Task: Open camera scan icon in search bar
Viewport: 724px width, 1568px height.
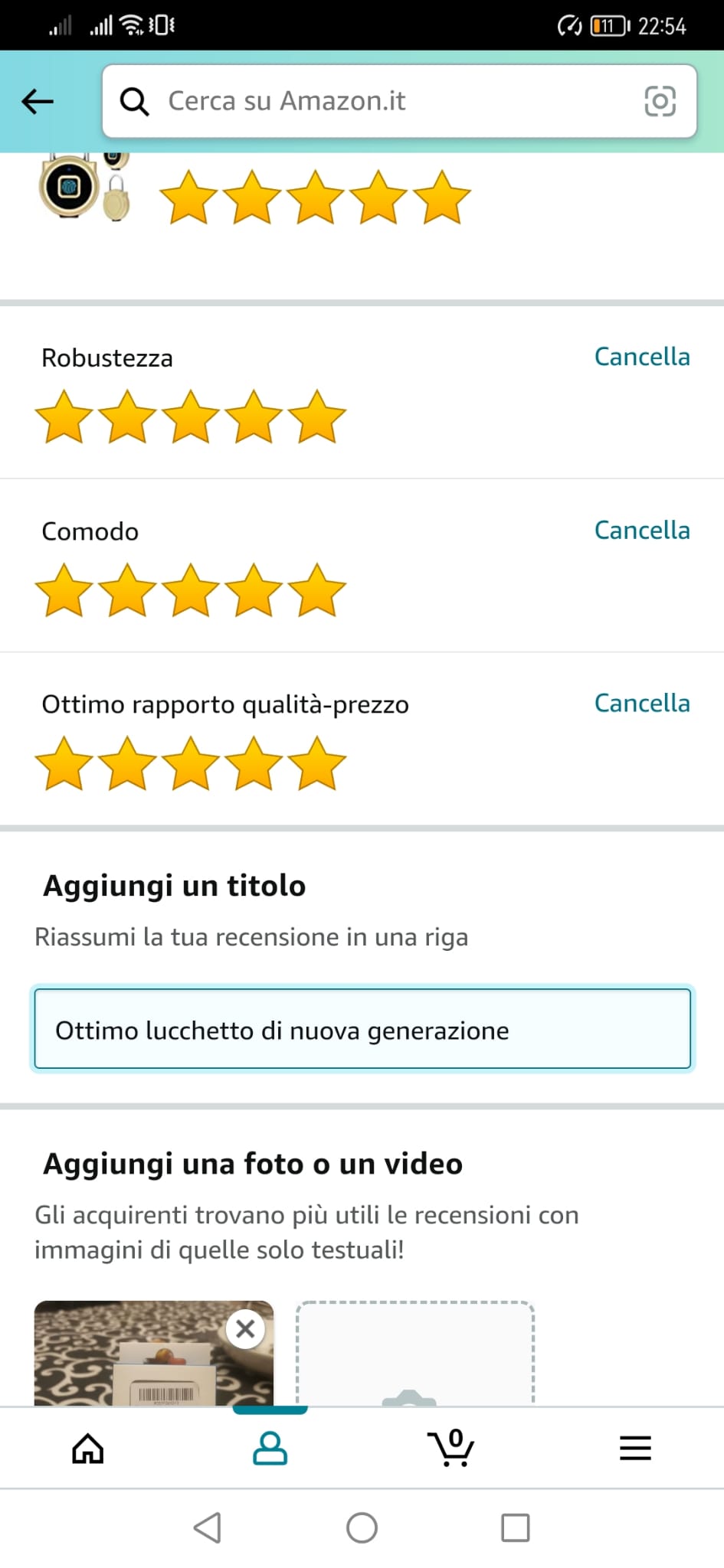Action: click(x=660, y=101)
